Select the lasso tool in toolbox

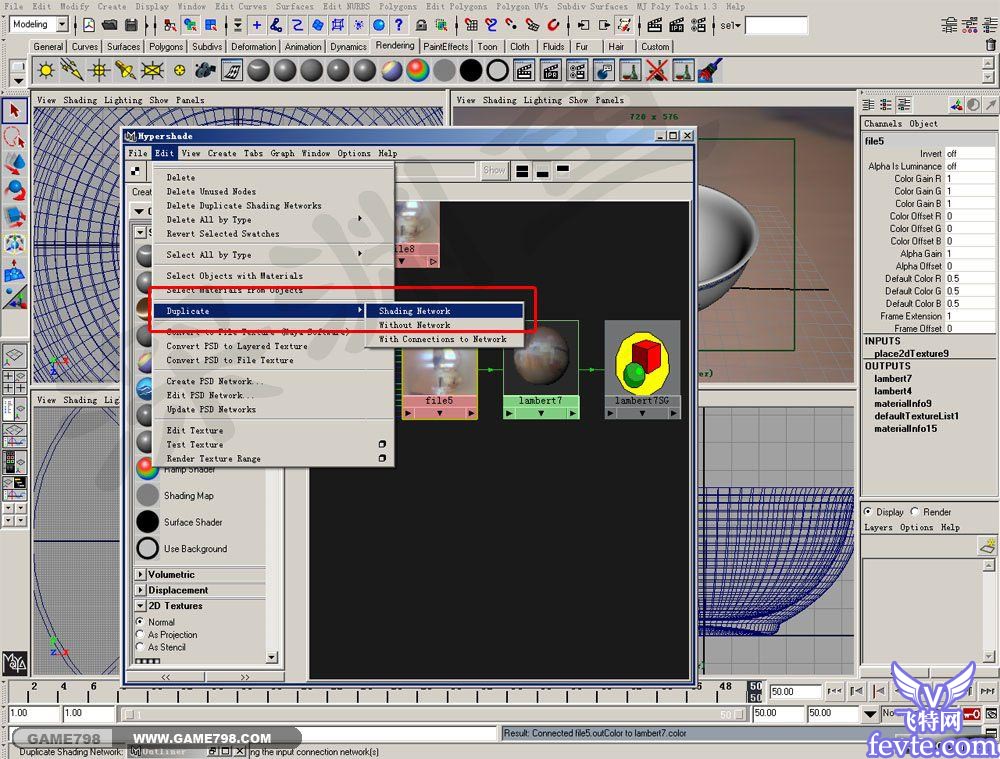14,137
